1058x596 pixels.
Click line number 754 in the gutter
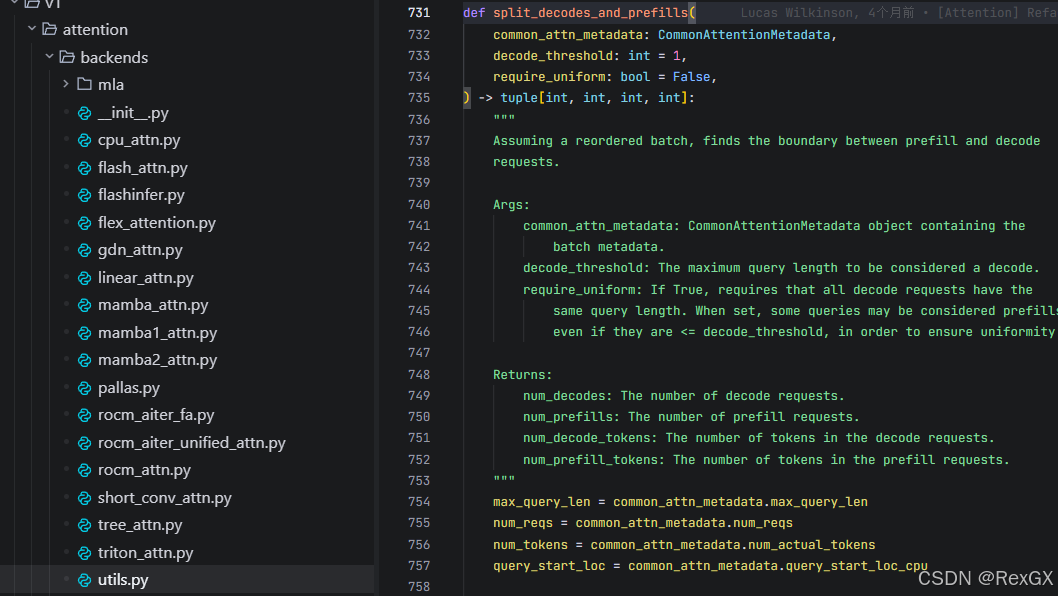click(x=419, y=502)
